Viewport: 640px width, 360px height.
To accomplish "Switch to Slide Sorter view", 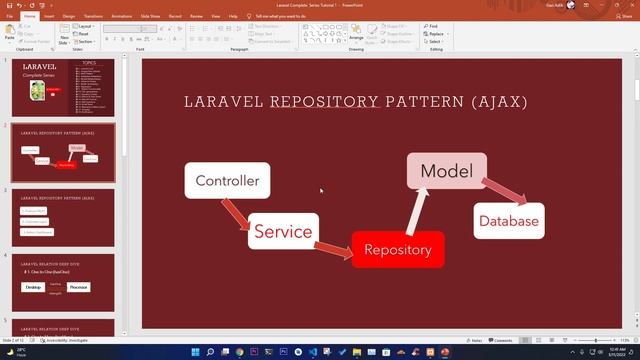I will click(539, 340).
